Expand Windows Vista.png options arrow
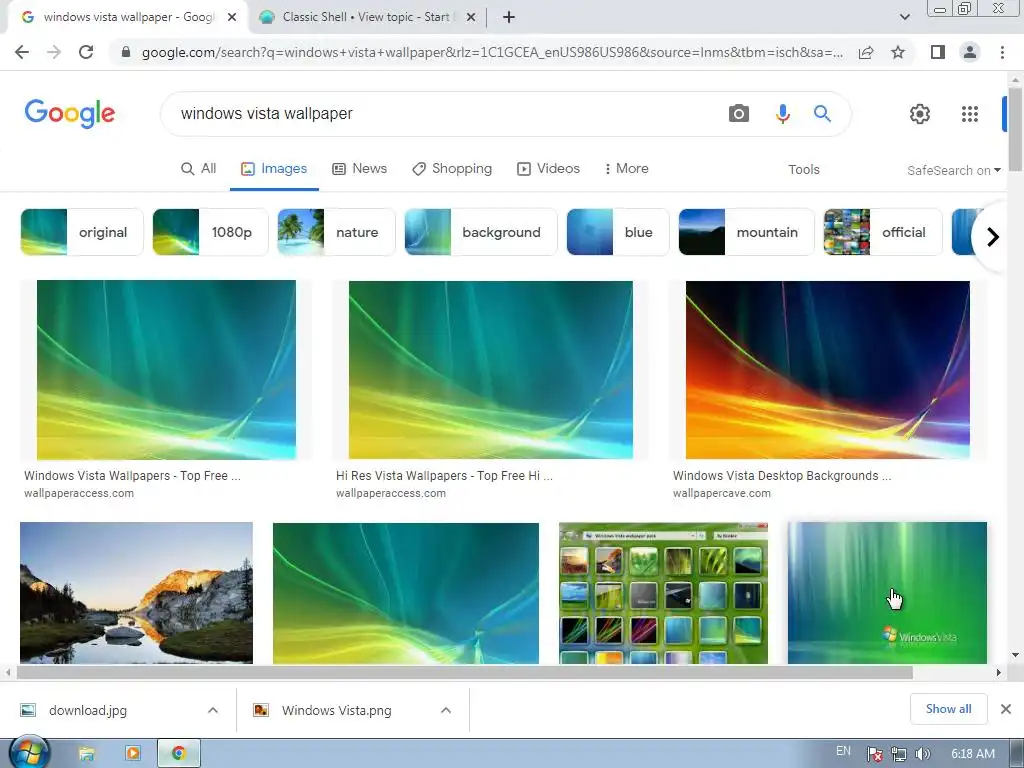Screen dimensions: 1024x768 [446, 710]
